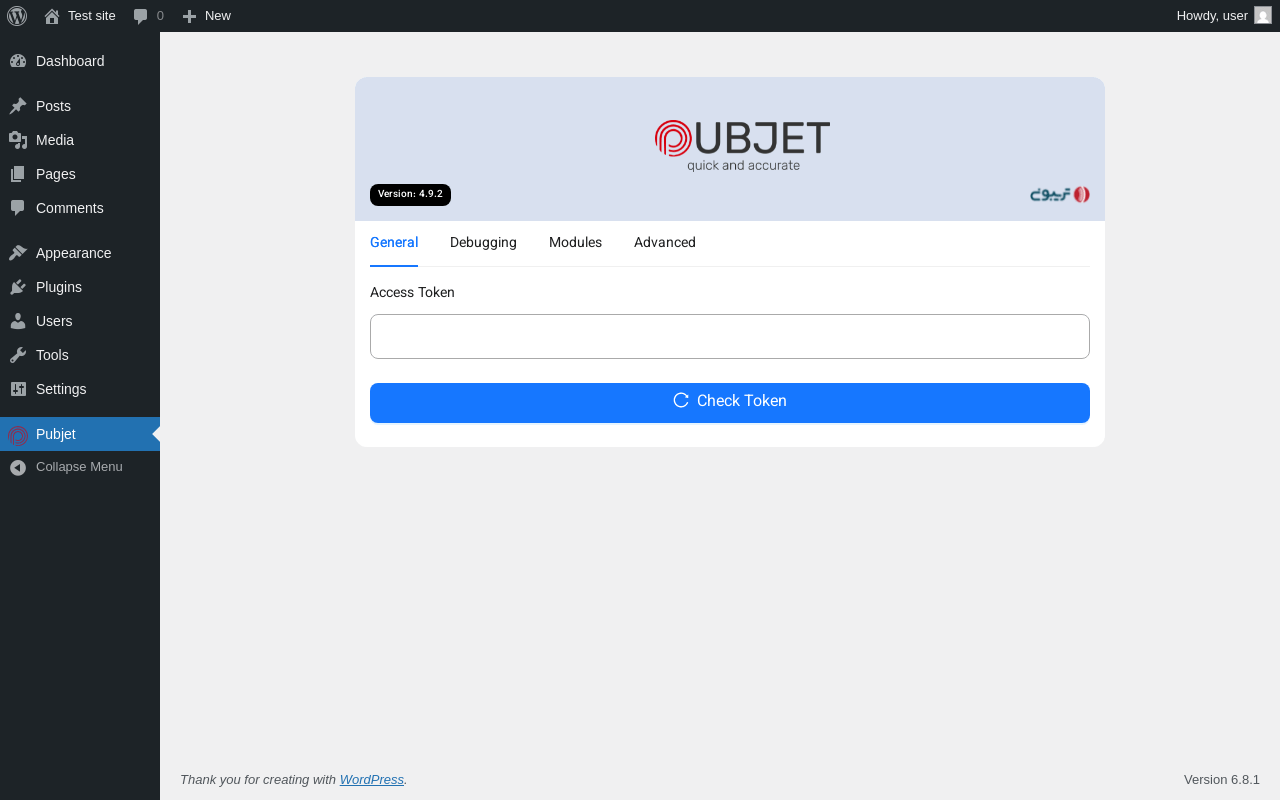Collapse the admin sidebar menu
The image size is (1280, 800).
[80, 467]
